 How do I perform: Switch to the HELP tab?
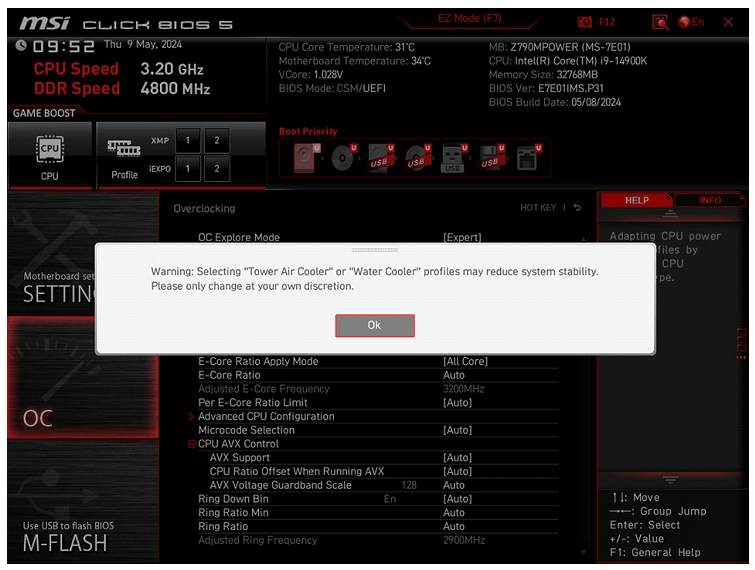point(637,200)
